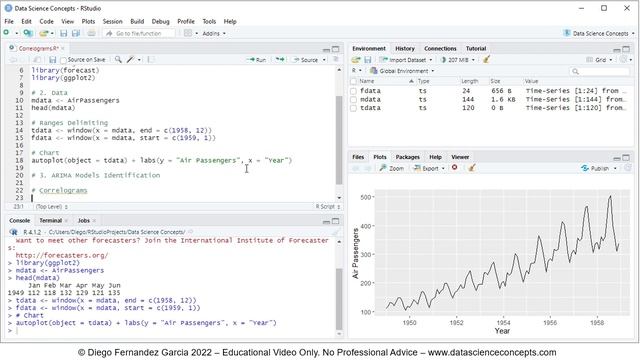This screenshot has width=640, height=360.
Task: Click the Re-run previous code region icon
Action: (280, 60)
